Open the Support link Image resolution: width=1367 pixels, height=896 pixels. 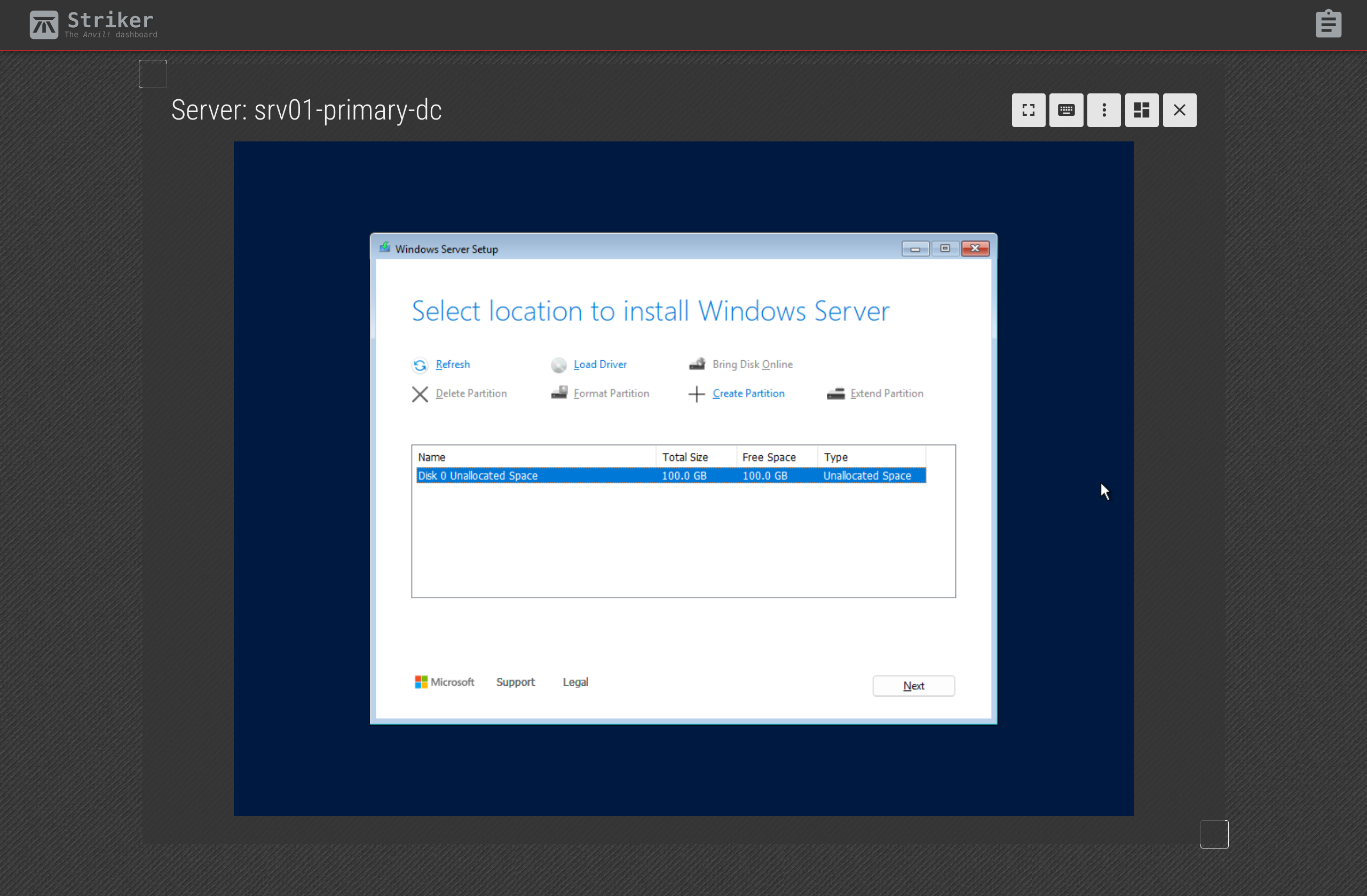pos(515,682)
